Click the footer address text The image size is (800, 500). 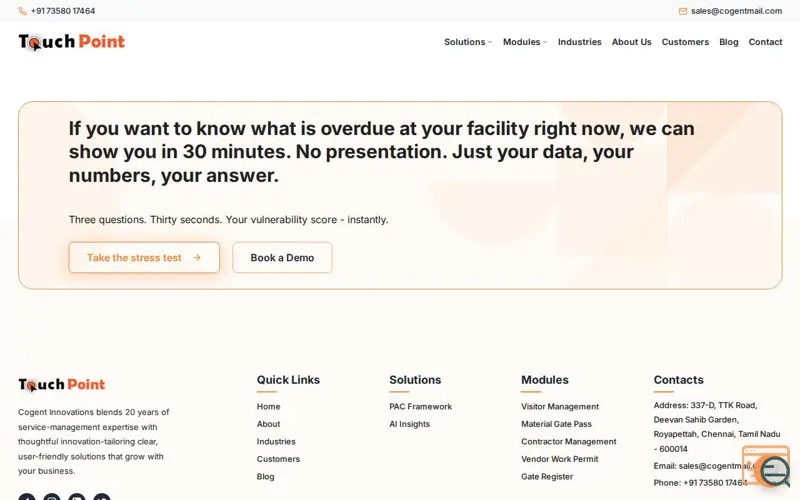point(717,427)
